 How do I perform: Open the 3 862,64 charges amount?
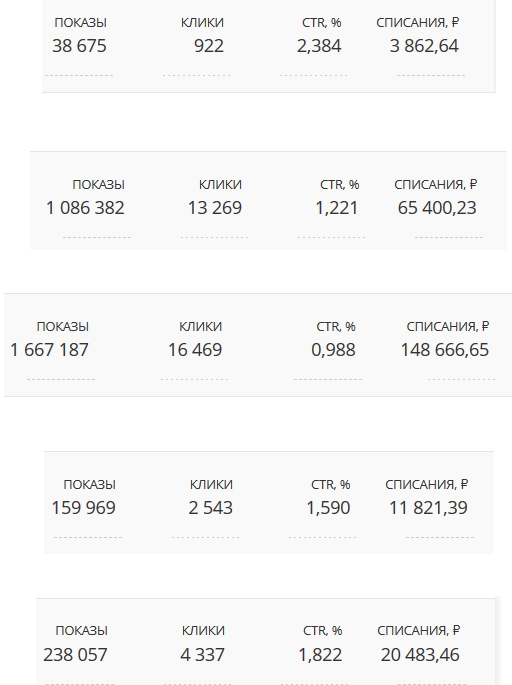(424, 46)
